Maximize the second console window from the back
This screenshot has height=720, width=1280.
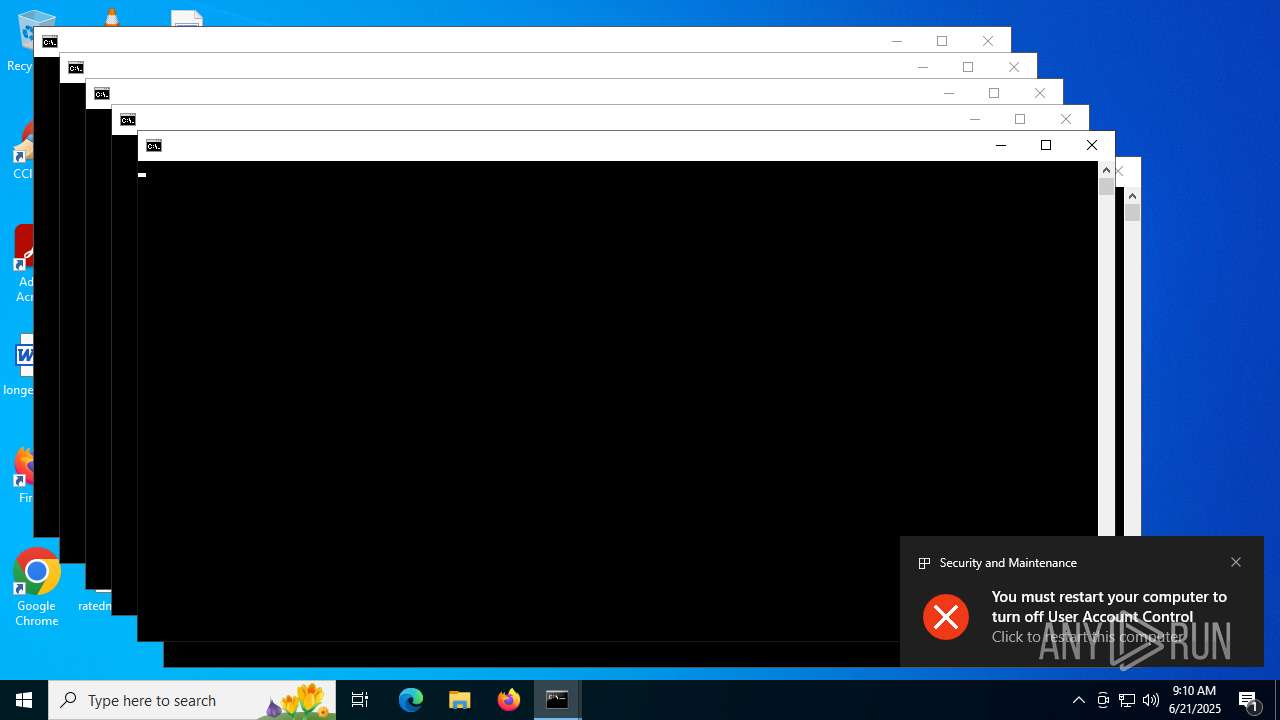(968, 67)
